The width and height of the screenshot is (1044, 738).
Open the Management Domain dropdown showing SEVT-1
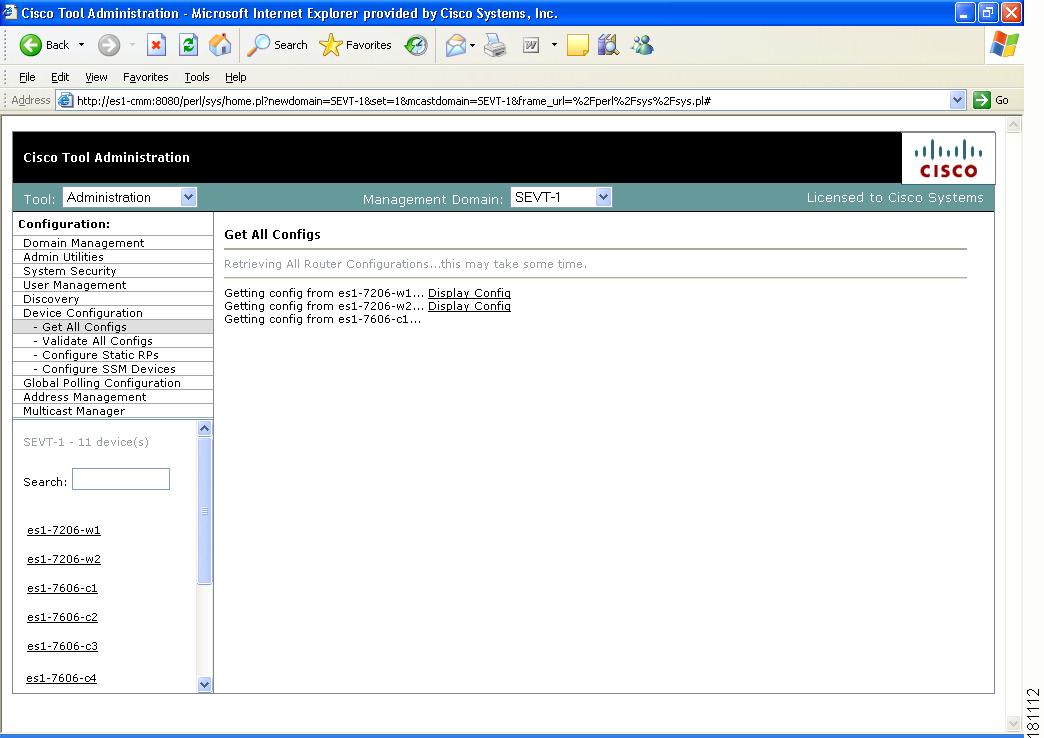(561, 197)
